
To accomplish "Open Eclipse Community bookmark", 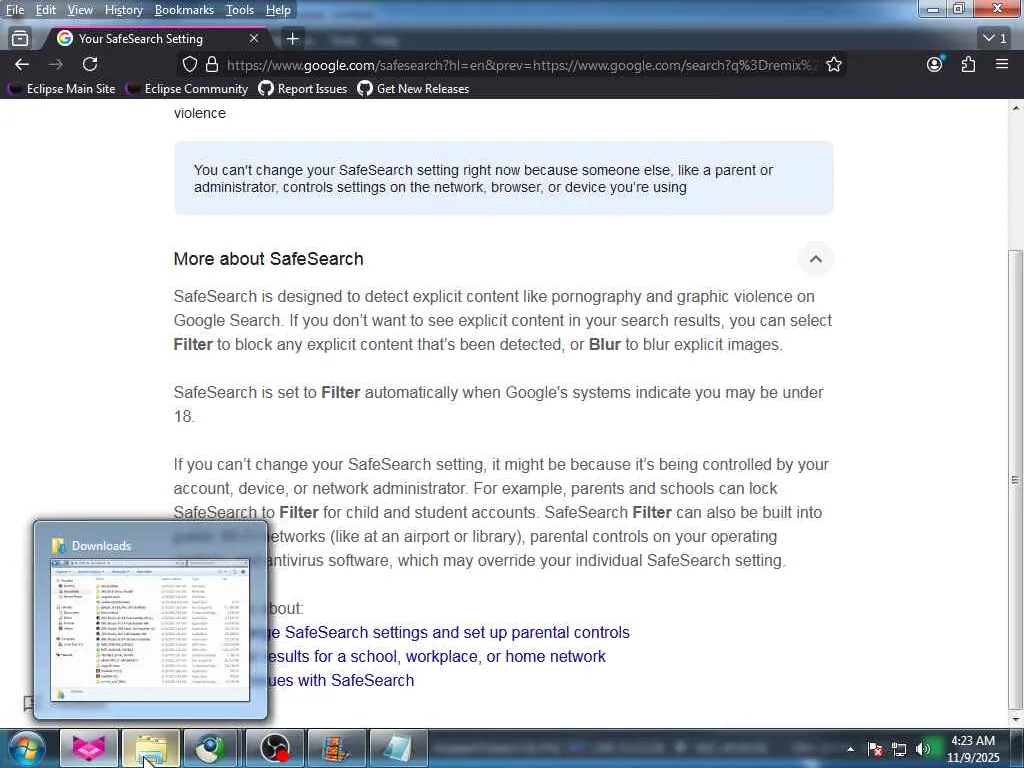I will pyautogui.click(x=187, y=89).
